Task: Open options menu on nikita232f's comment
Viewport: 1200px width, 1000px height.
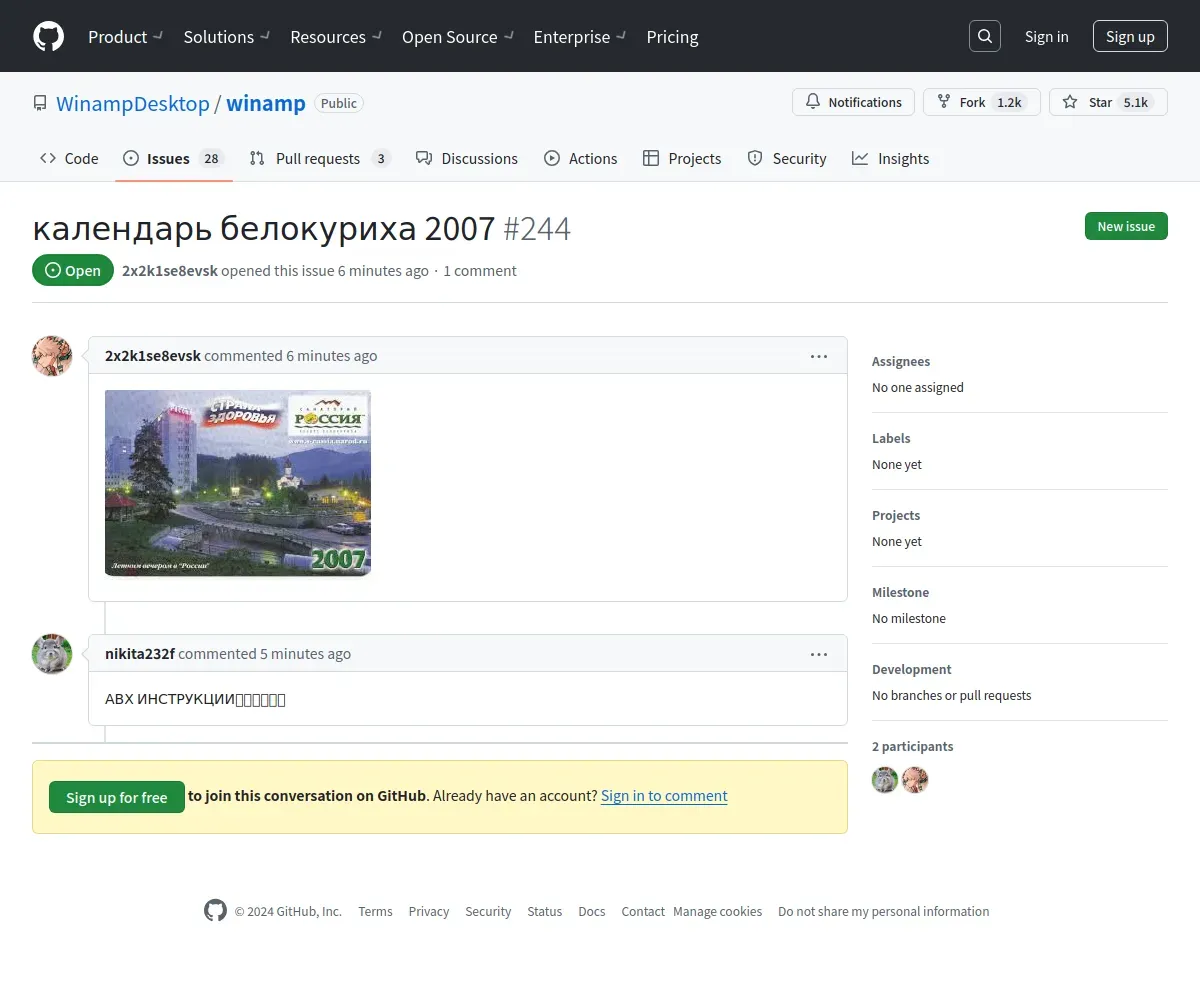Action: [x=819, y=654]
